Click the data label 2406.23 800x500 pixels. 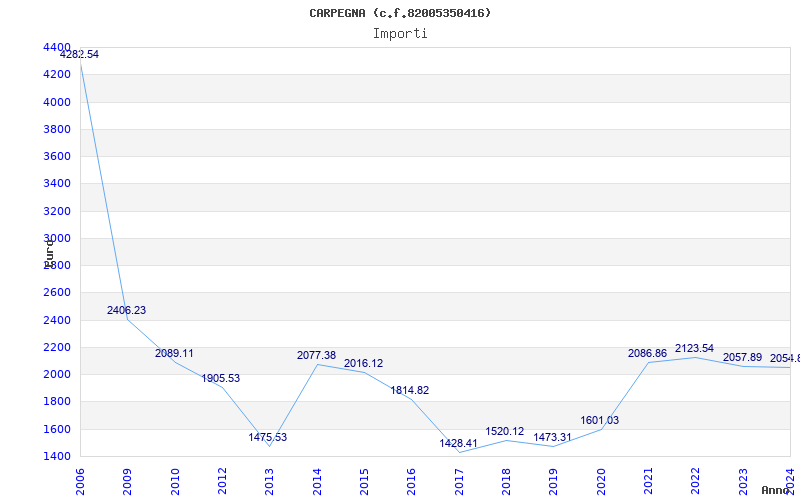tap(126, 310)
